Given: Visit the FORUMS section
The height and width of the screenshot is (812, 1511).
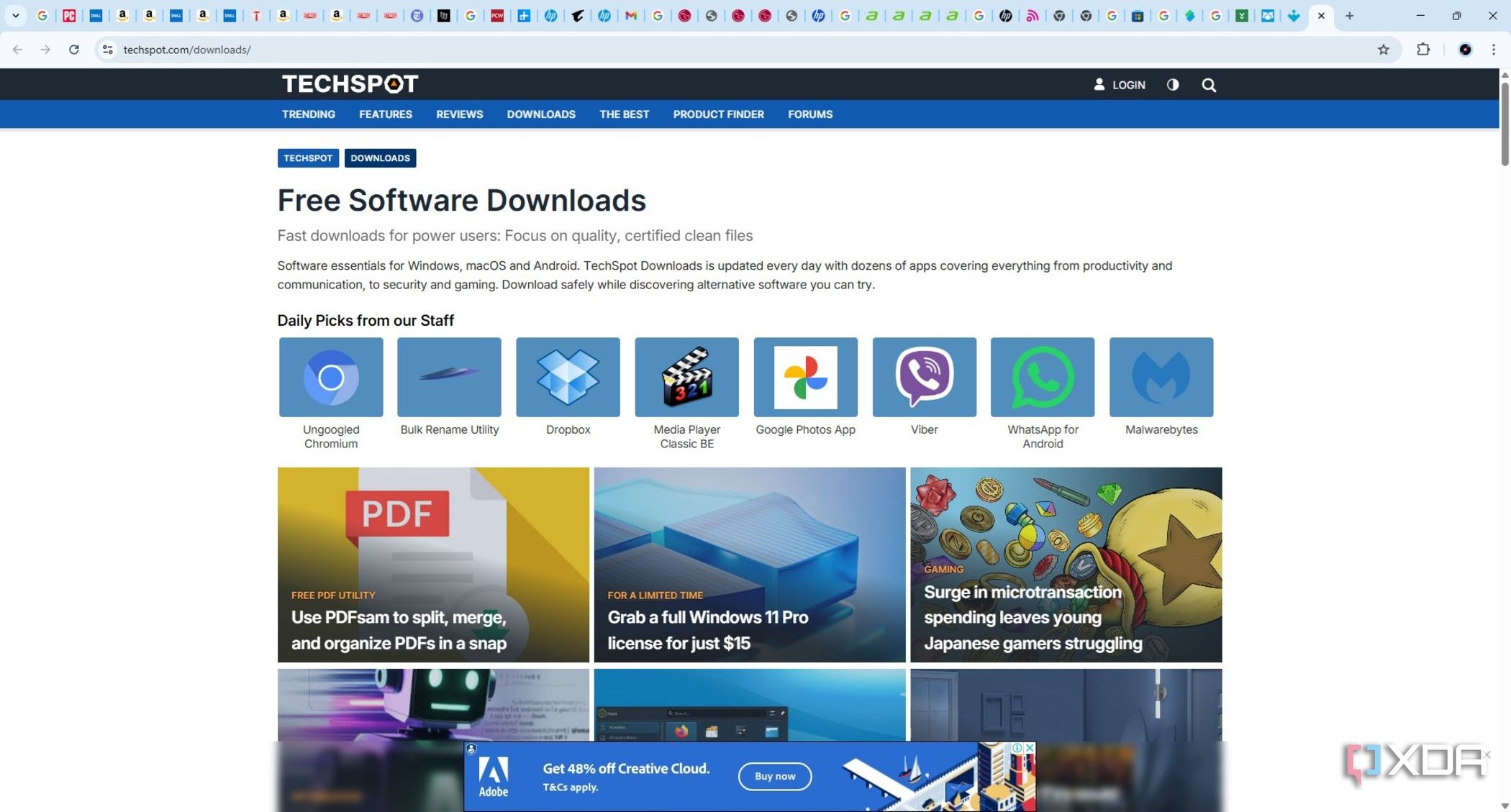Looking at the screenshot, I should point(810,114).
